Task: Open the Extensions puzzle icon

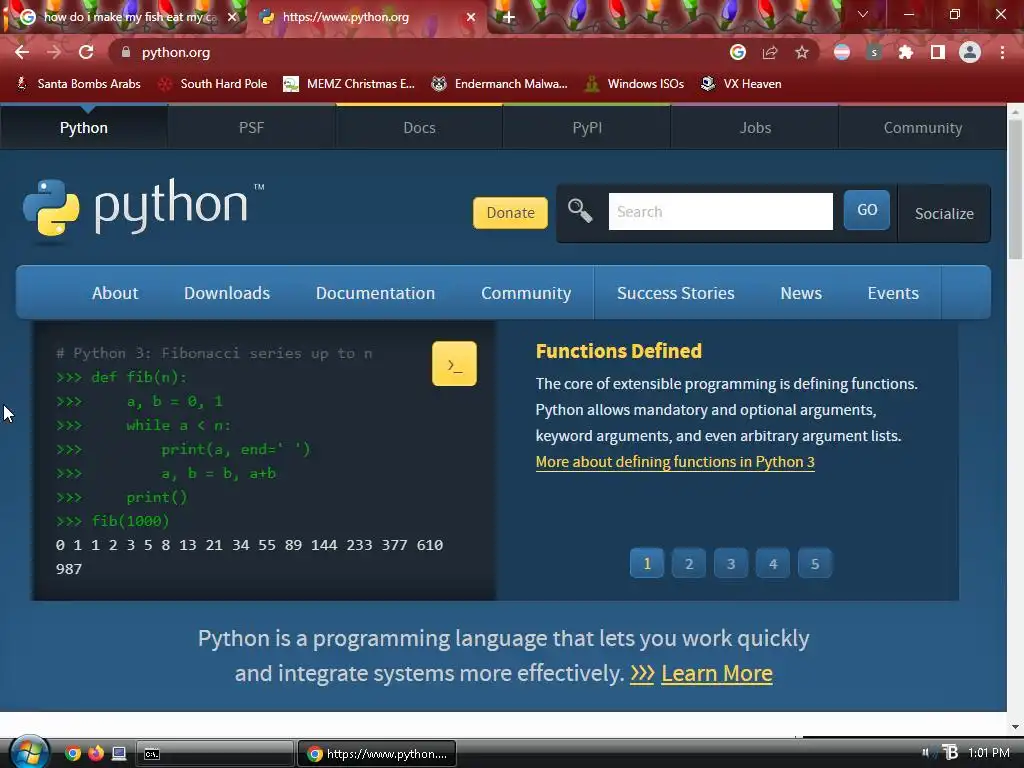Action: [x=906, y=52]
